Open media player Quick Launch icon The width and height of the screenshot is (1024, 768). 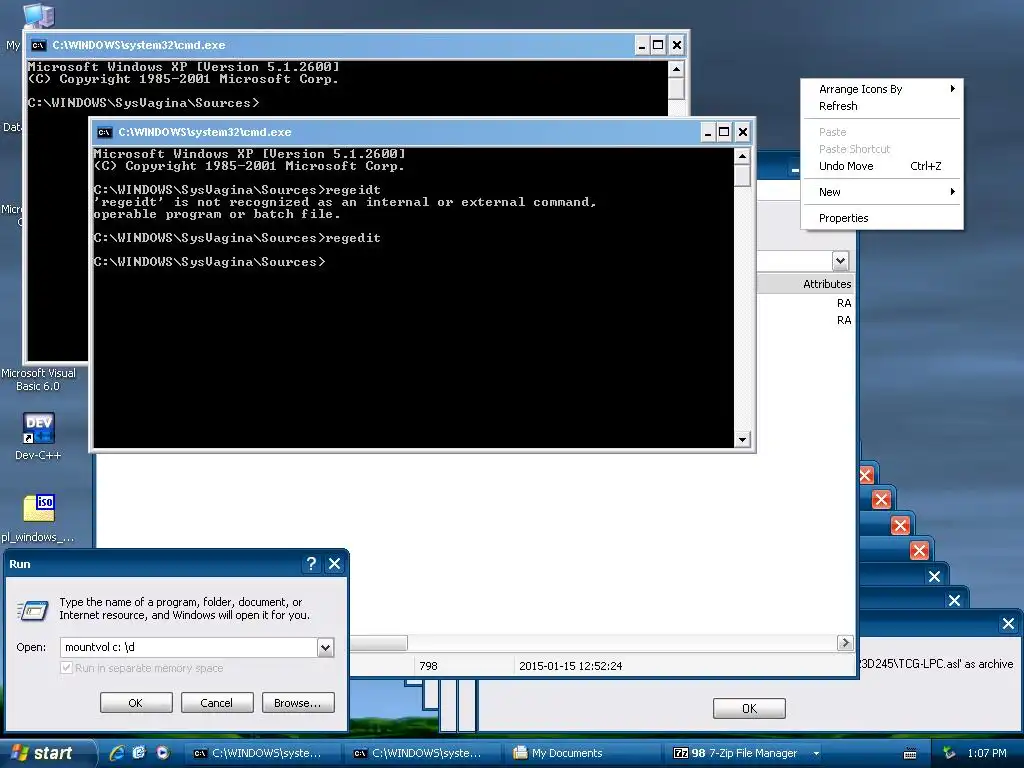pos(162,753)
